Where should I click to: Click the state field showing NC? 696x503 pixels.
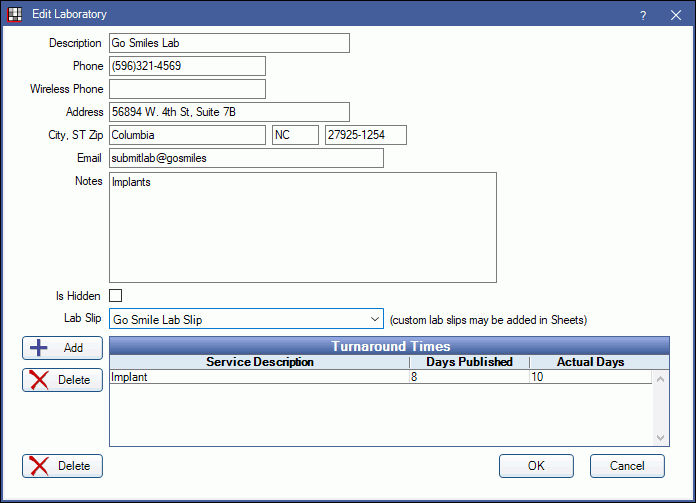coord(295,135)
